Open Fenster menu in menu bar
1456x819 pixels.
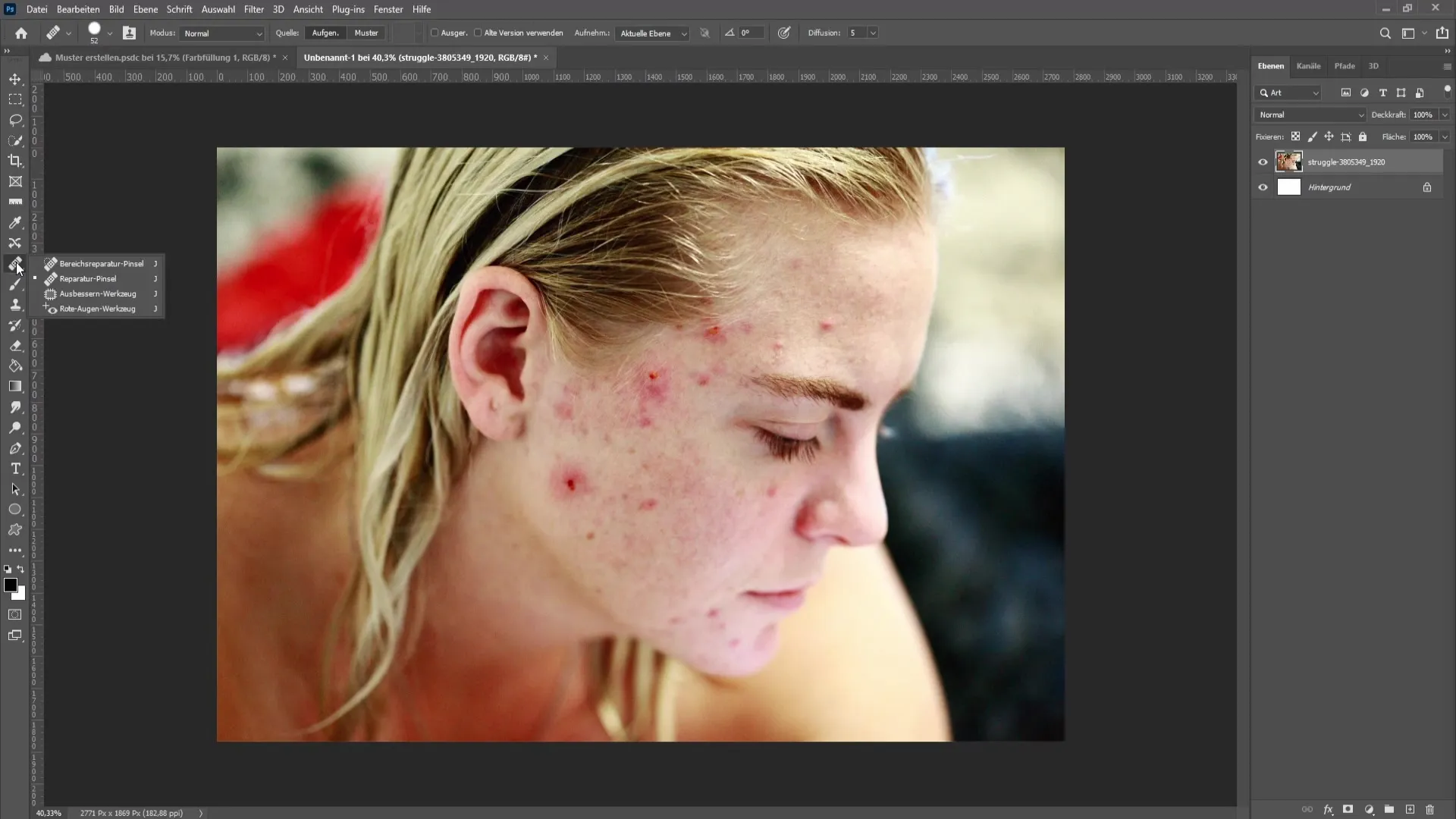390,9
